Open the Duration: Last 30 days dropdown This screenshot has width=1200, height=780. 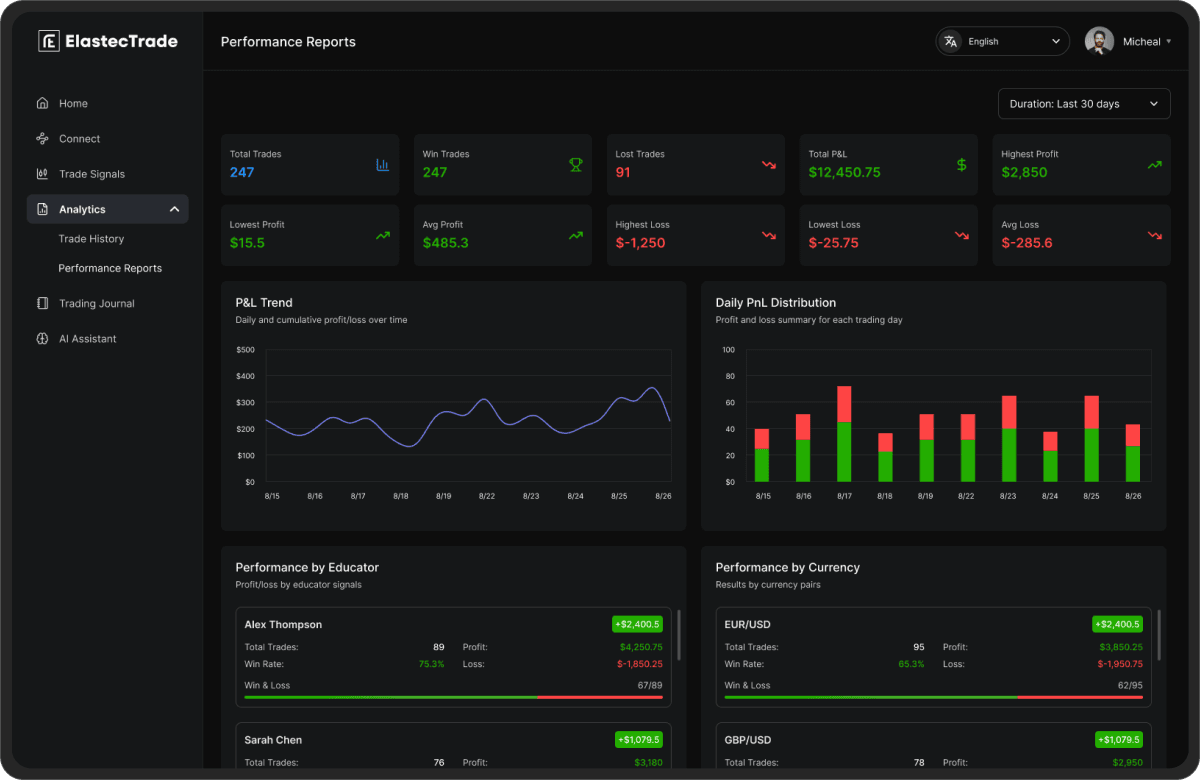pyautogui.click(x=1084, y=103)
